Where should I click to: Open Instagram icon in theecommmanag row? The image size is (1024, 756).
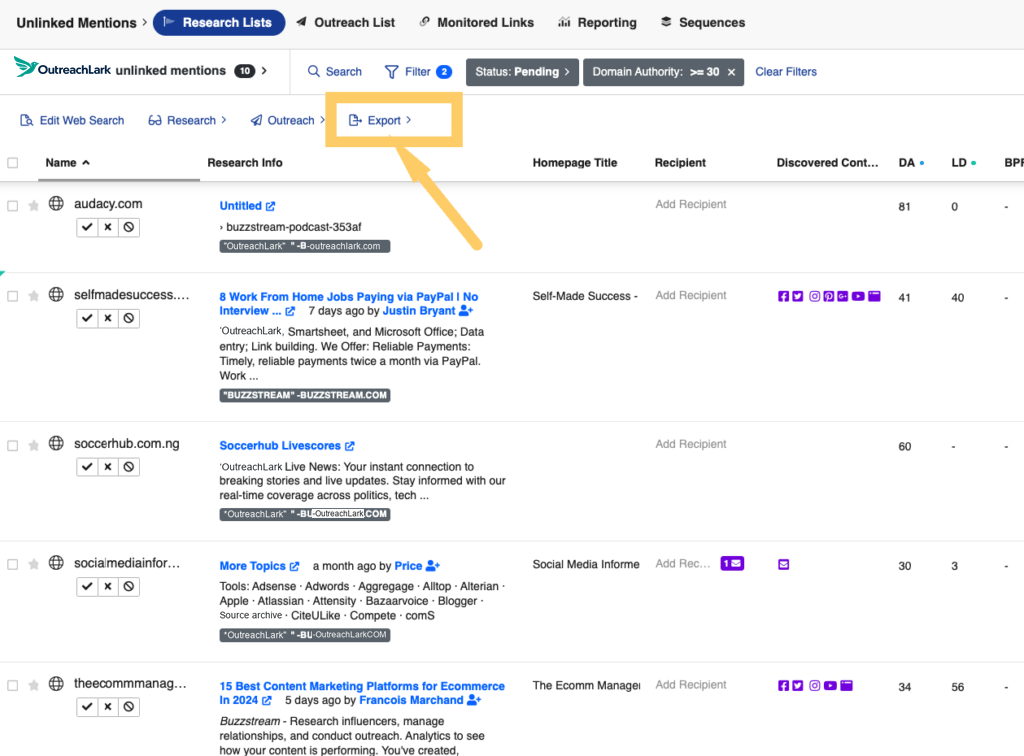(x=814, y=685)
